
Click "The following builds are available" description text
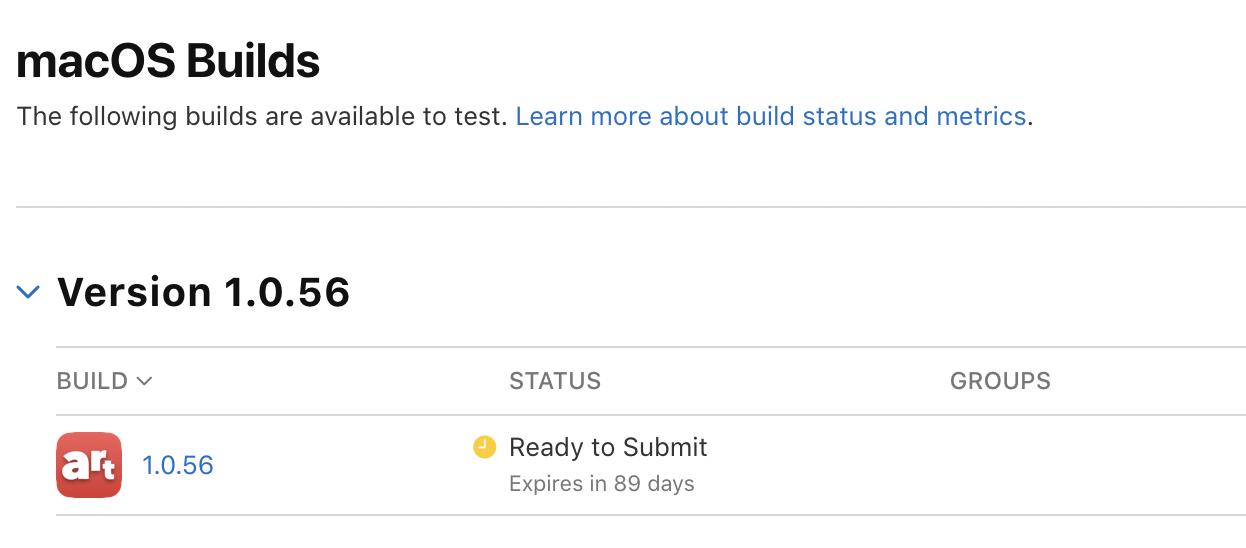[260, 117]
